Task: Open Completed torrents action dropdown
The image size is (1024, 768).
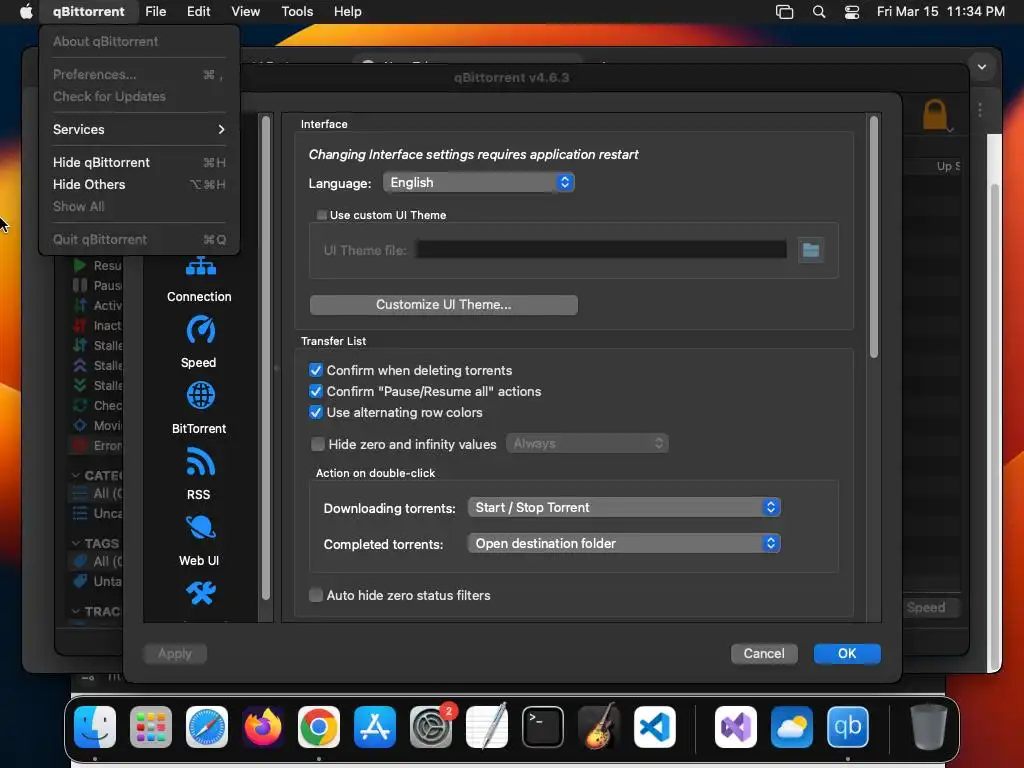Action: (x=624, y=543)
